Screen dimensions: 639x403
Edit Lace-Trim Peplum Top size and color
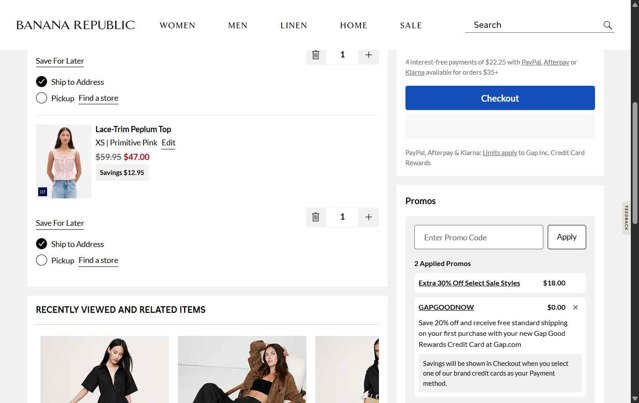click(x=168, y=143)
